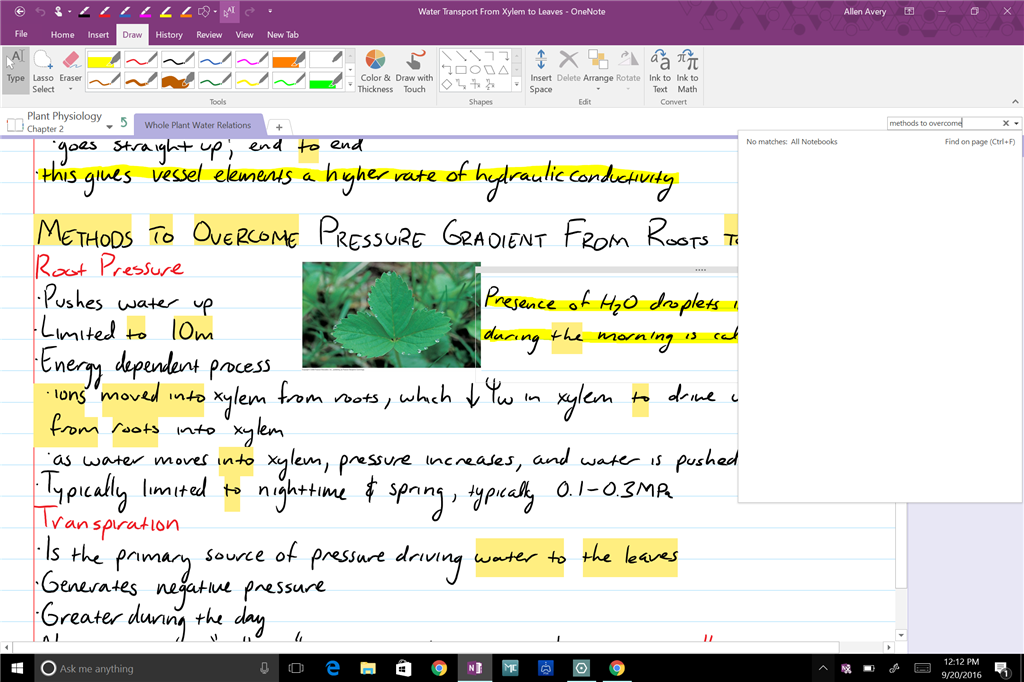Open File Explorer from the taskbar
The width and height of the screenshot is (1024, 682).
[368, 668]
